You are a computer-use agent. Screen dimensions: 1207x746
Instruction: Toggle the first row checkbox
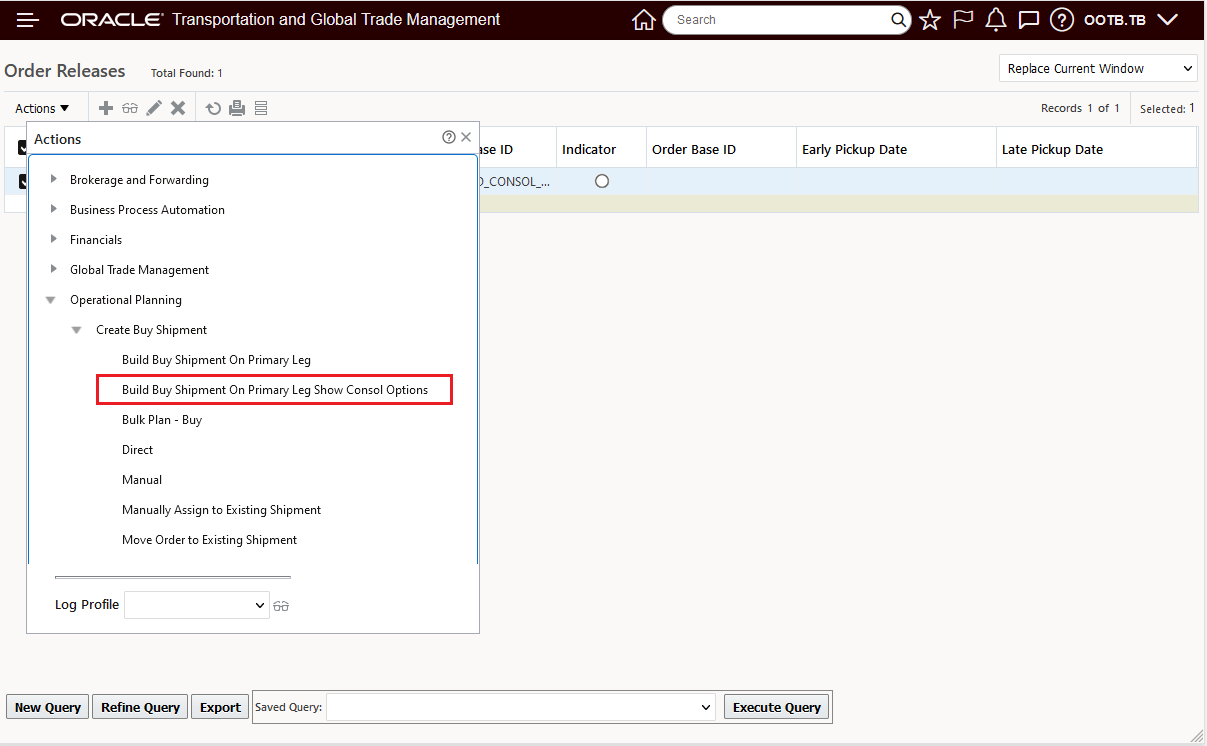[22, 181]
